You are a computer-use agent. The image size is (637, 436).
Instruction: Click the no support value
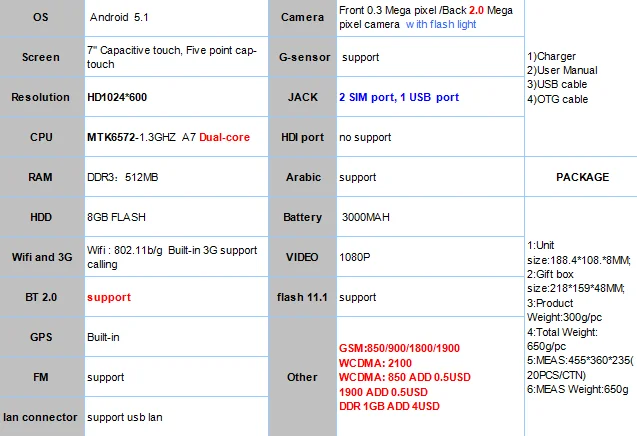(365, 137)
